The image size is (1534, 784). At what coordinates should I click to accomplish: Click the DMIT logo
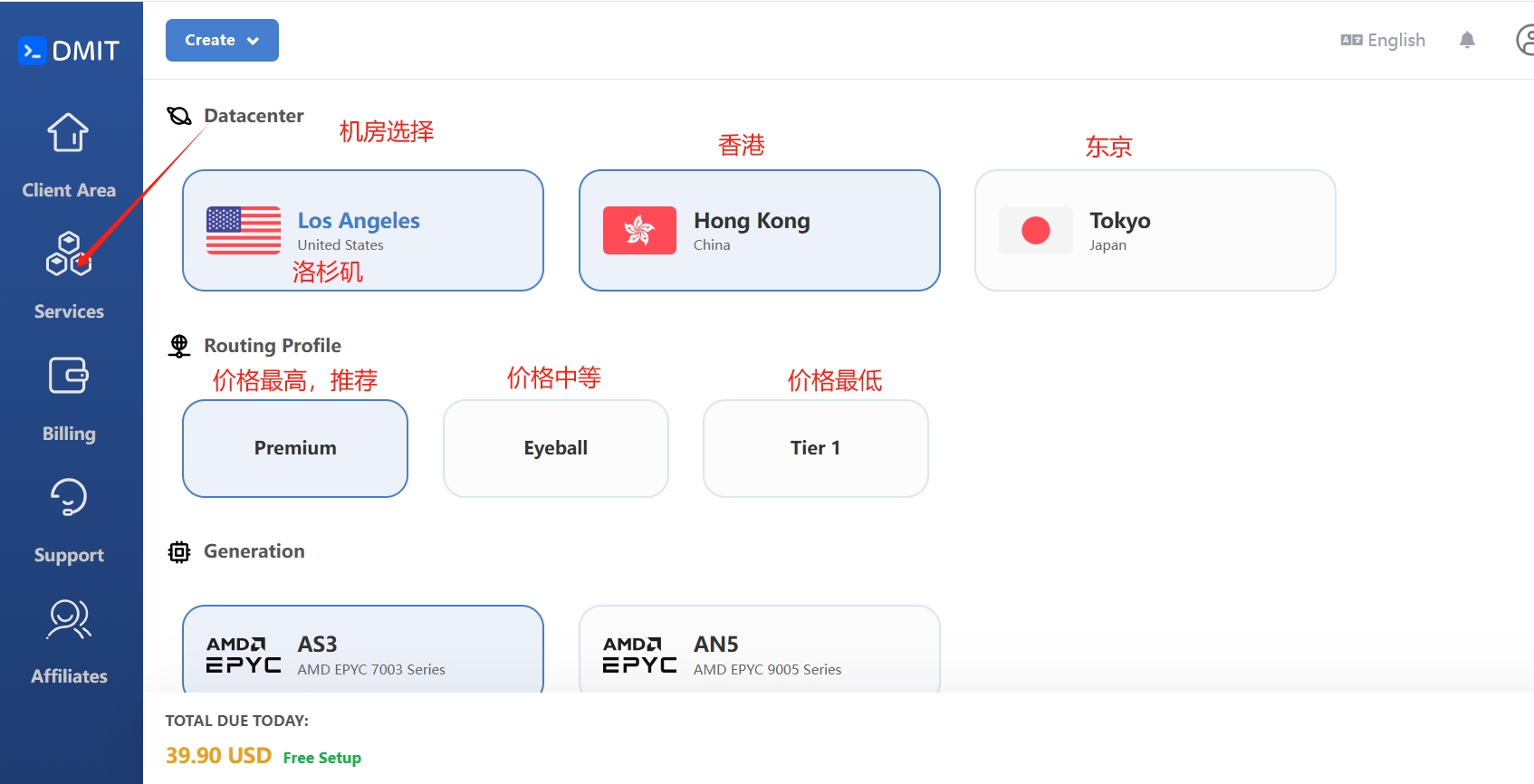click(x=69, y=51)
